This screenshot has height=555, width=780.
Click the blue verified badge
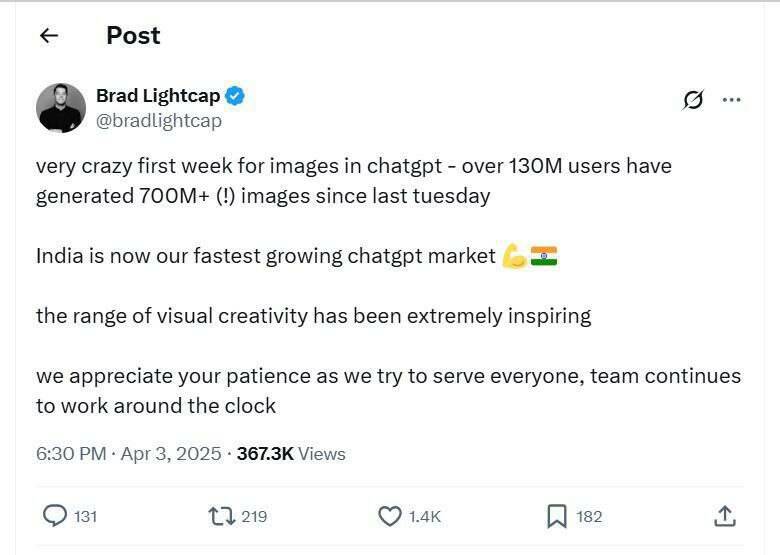(x=236, y=96)
